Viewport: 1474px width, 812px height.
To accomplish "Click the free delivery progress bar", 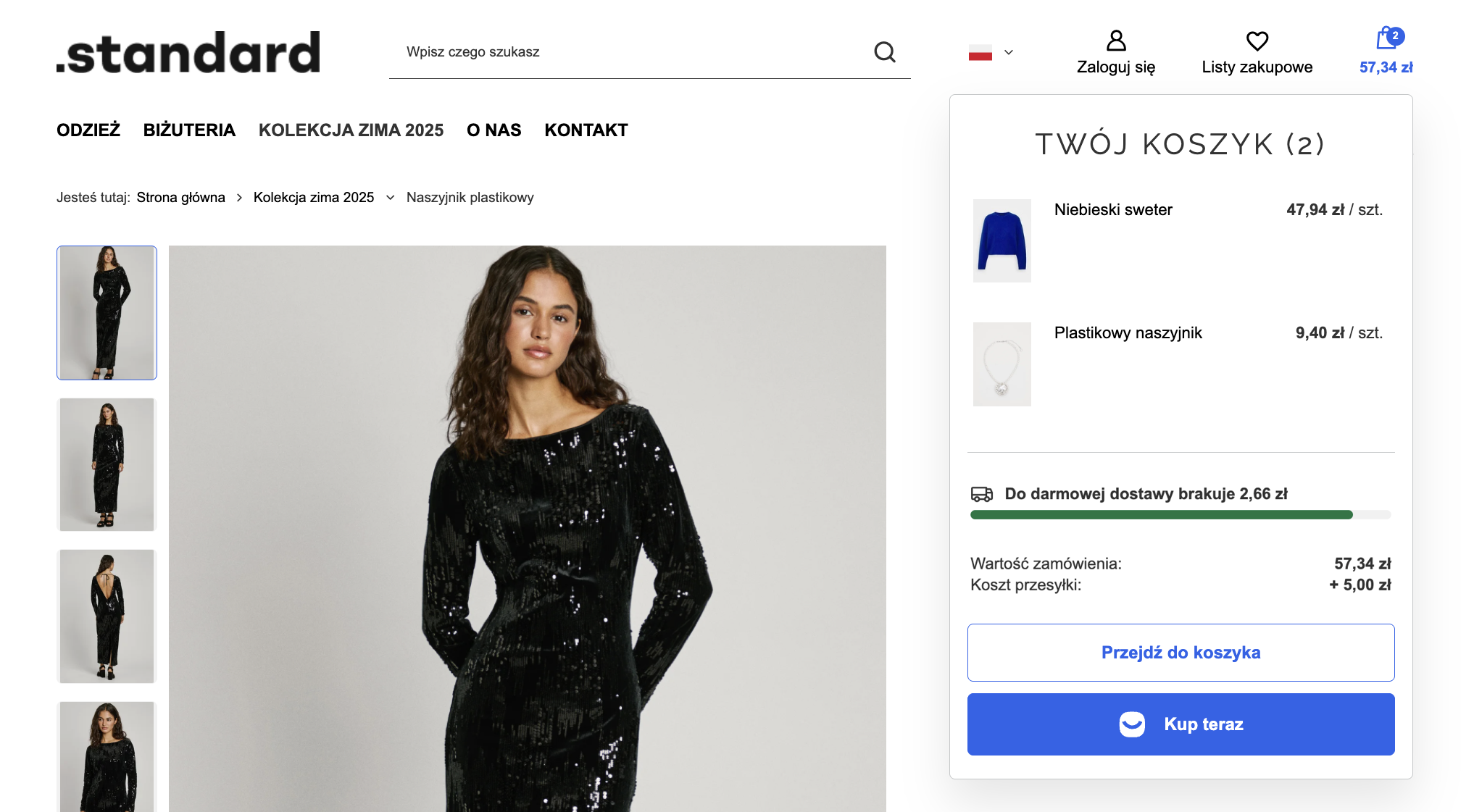I will pyautogui.click(x=1180, y=515).
